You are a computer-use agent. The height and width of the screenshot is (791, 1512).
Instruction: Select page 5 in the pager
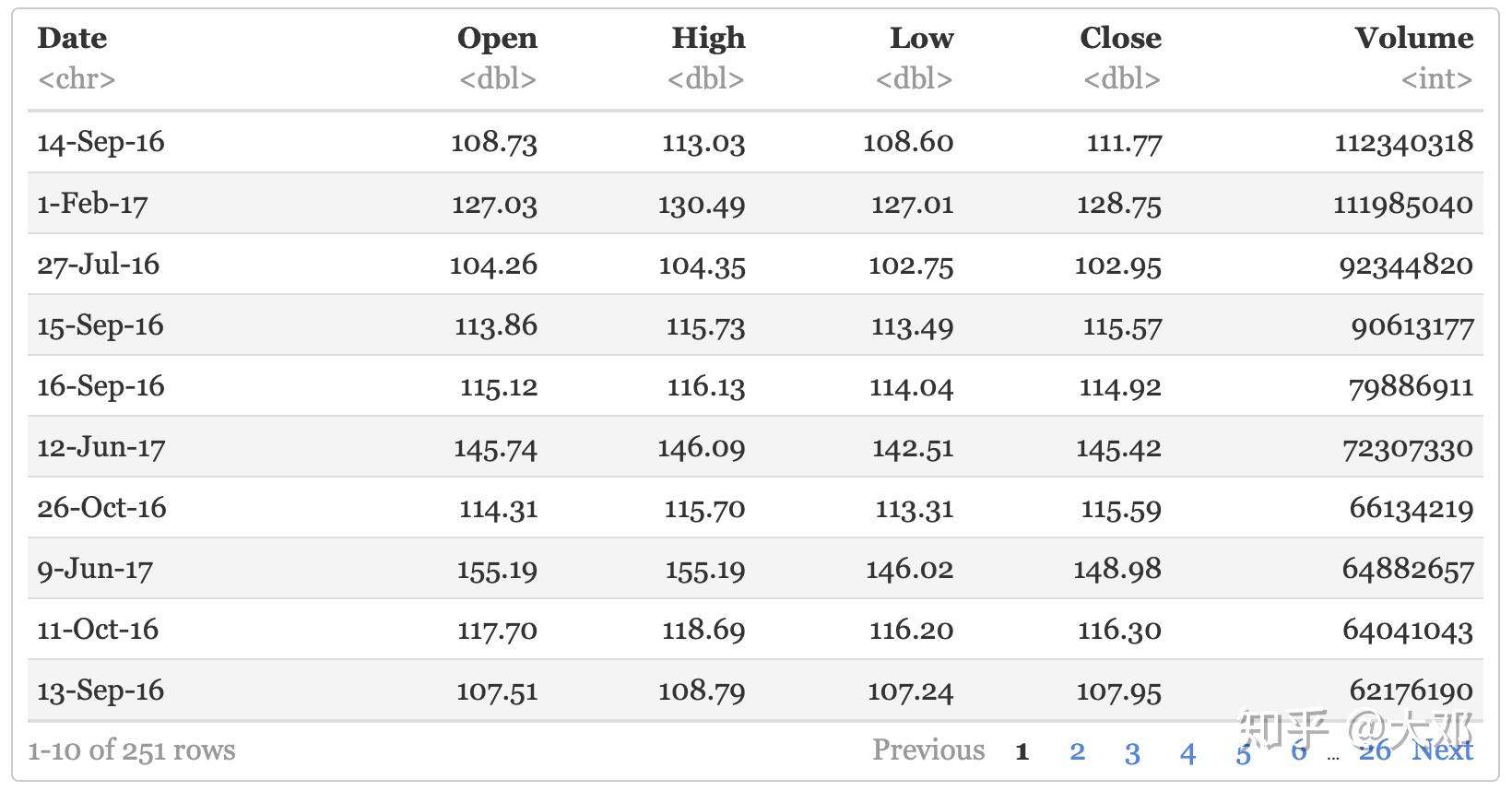coord(1243,753)
